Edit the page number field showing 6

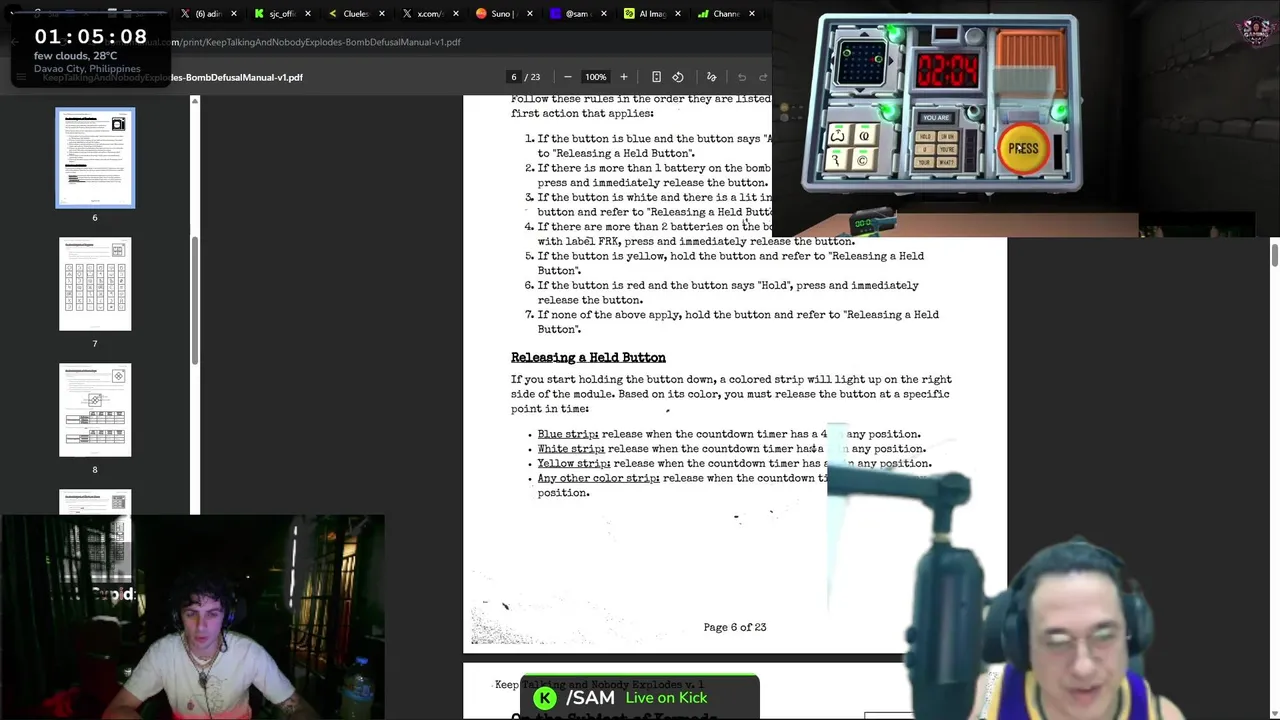point(514,77)
